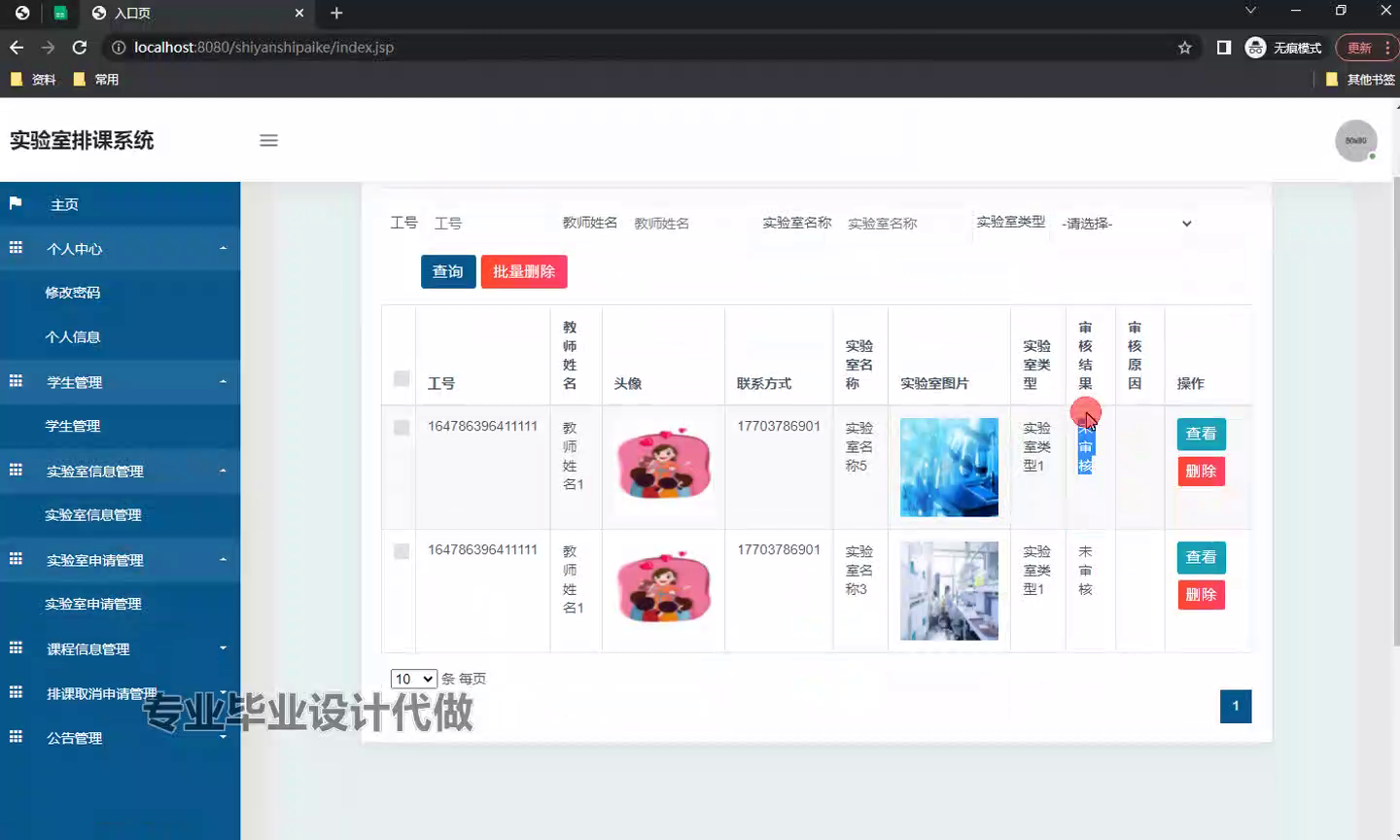Image resolution: width=1400 pixels, height=840 pixels.
Task: Expand the 课程信息管理 menu group
Action: [120, 648]
